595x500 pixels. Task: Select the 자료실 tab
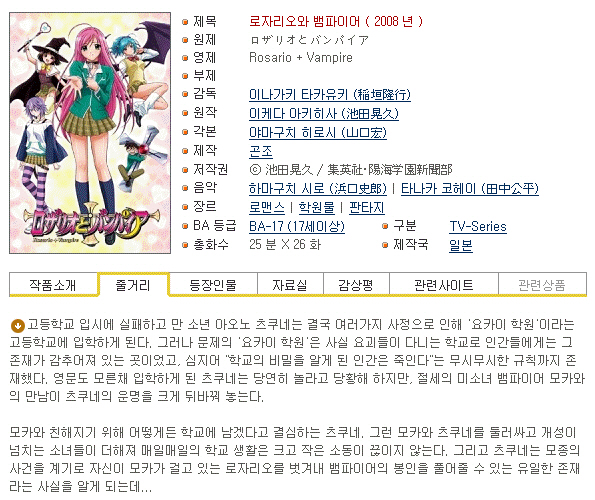(x=290, y=285)
